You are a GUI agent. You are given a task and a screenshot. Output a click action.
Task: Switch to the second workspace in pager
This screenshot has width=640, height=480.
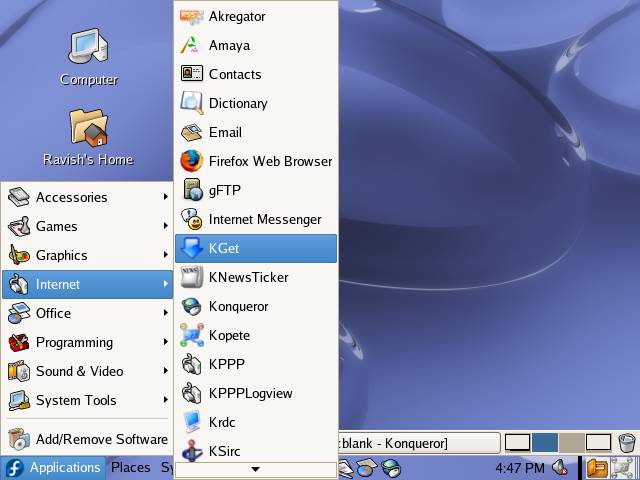tap(545, 442)
